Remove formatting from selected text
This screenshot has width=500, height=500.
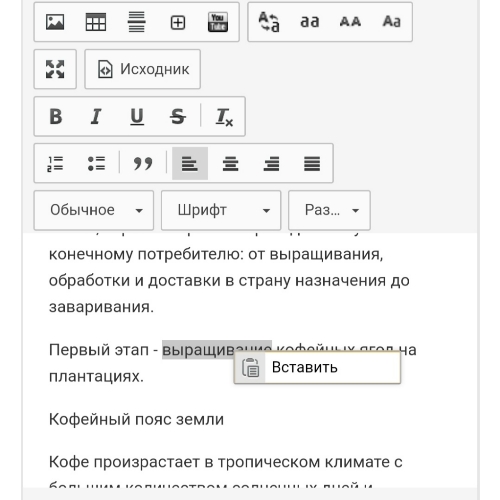[x=224, y=117]
